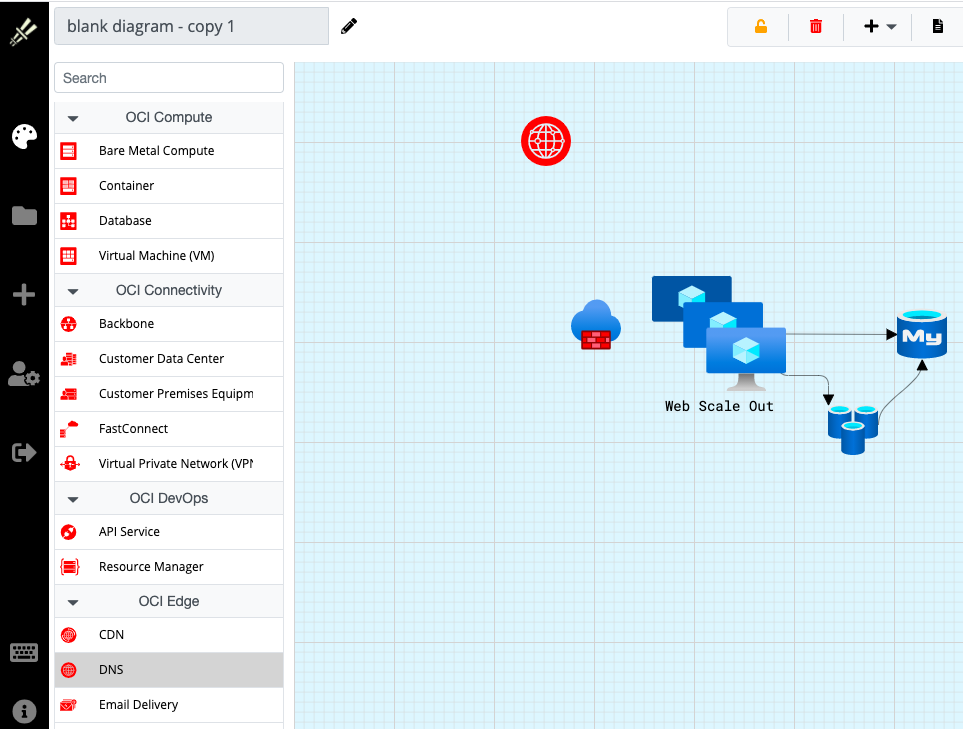Select the Web Scale Out VM node

click(x=719, y=333)
